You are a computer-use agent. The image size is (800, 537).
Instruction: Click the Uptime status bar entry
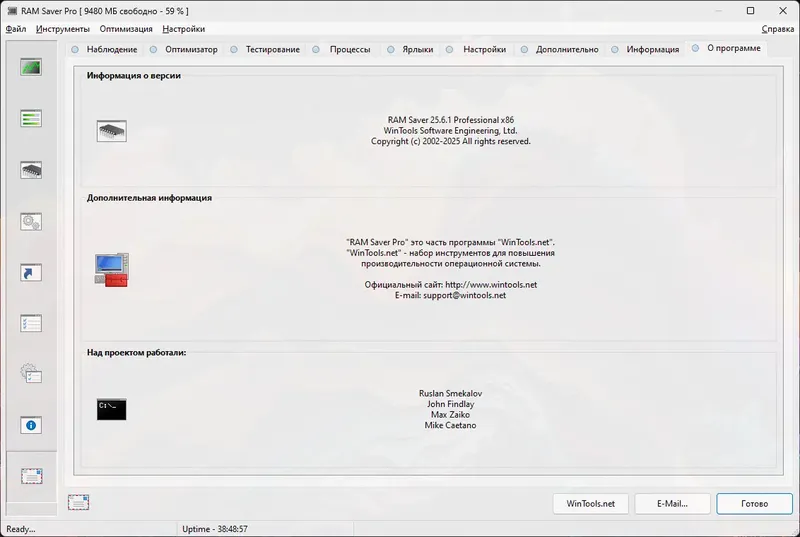[x=215, y=529]
